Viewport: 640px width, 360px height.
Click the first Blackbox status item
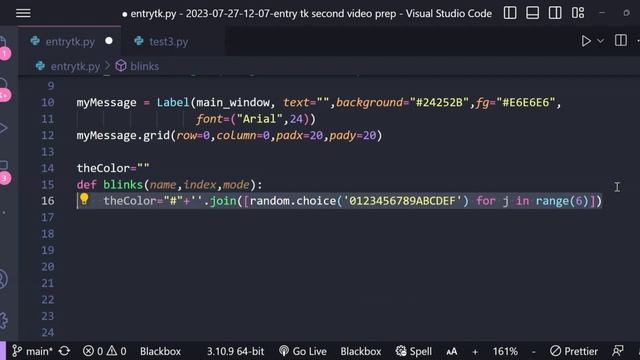(x=160, y=351)
